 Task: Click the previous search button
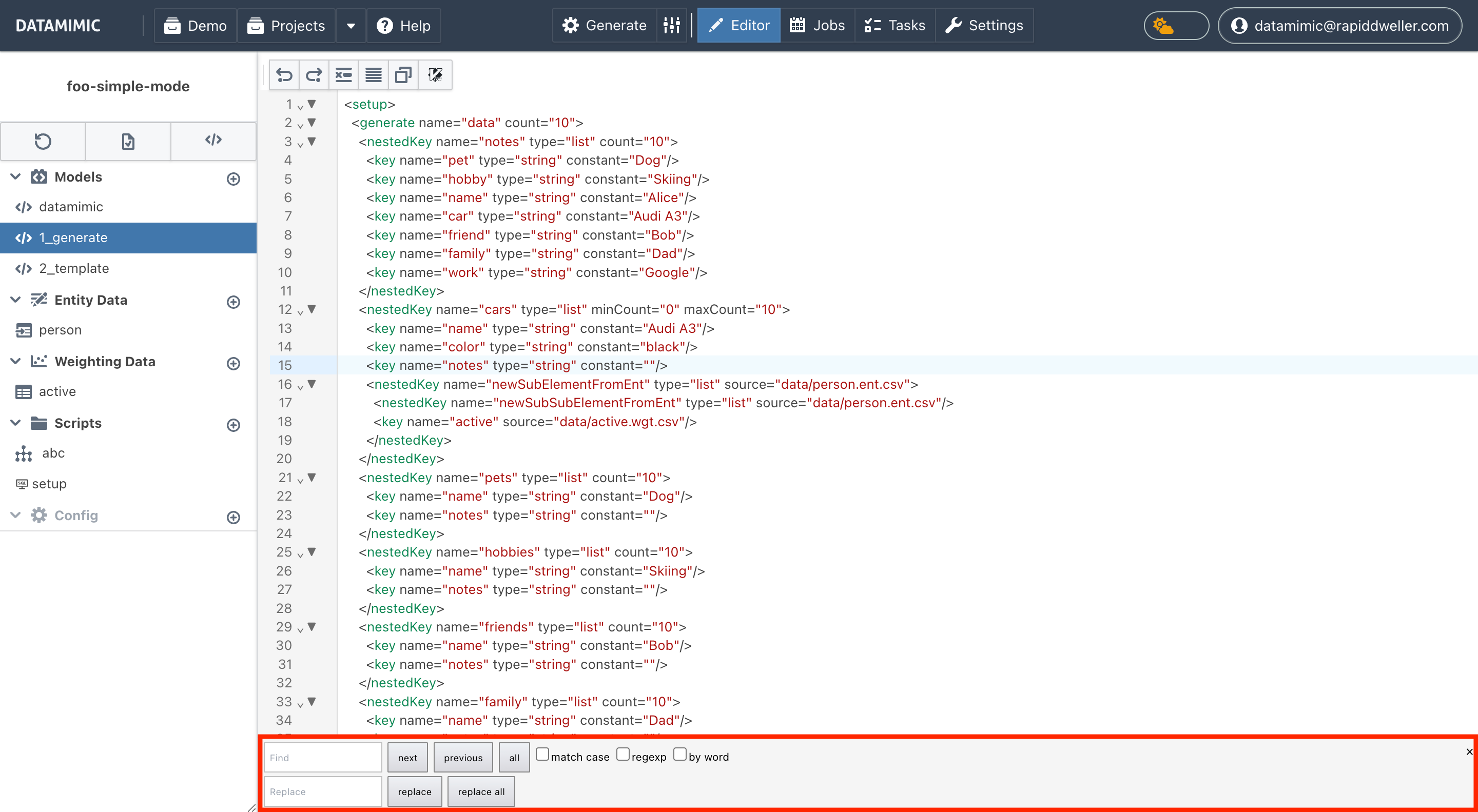[x=463, y=758]
